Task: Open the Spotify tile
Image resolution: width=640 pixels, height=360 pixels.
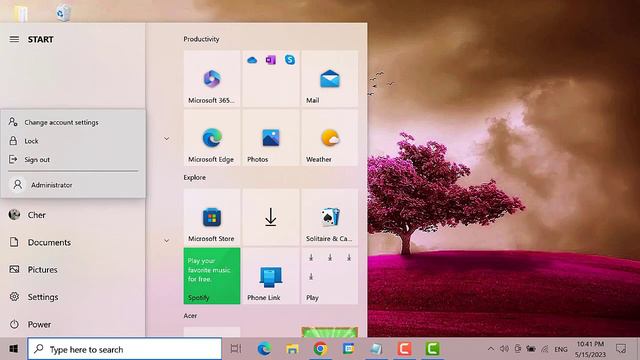Action: pos(212,276)
